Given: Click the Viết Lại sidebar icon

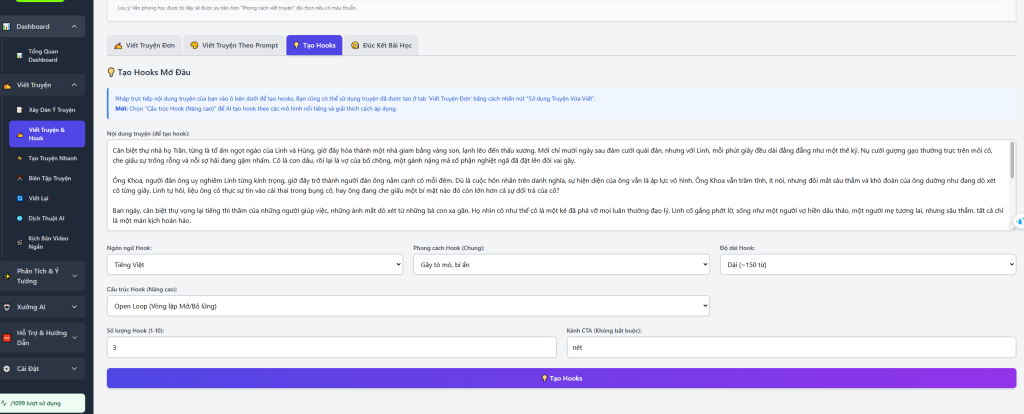Looking at the screenshot, I should (19, 198).
